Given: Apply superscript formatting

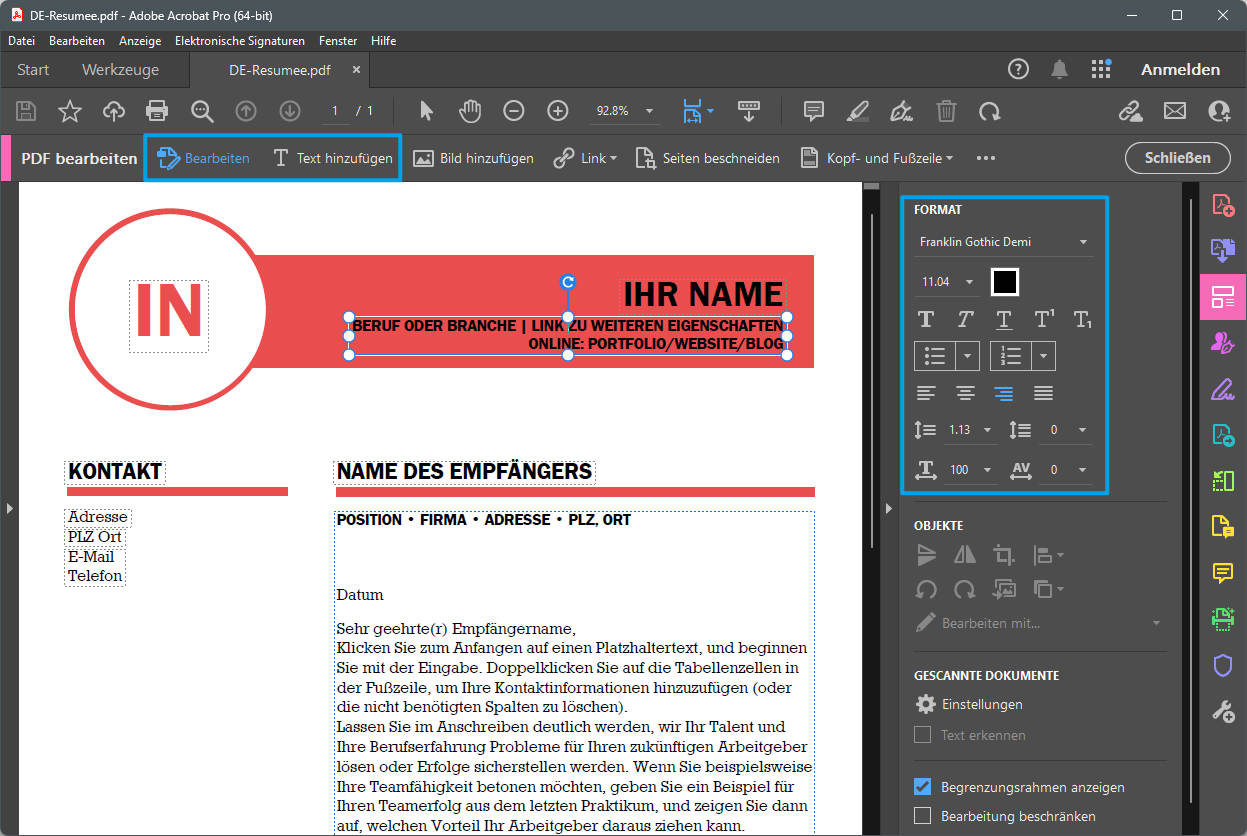Looking at the screenshot, I should [1043, 319].
